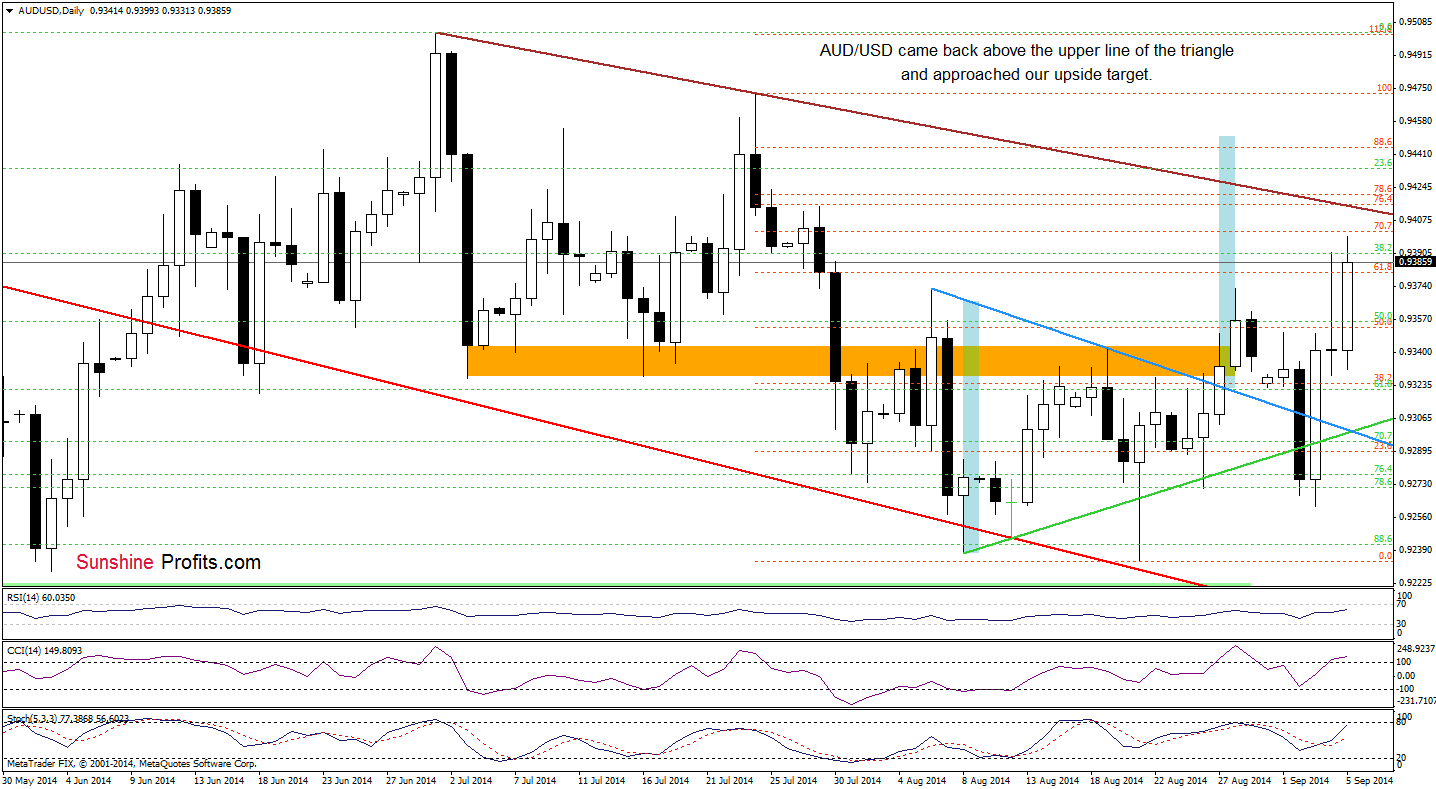Click the CCI scale value -231.7107
Viewport: 1436px width, 789px height.
(x=1416, y=701)
